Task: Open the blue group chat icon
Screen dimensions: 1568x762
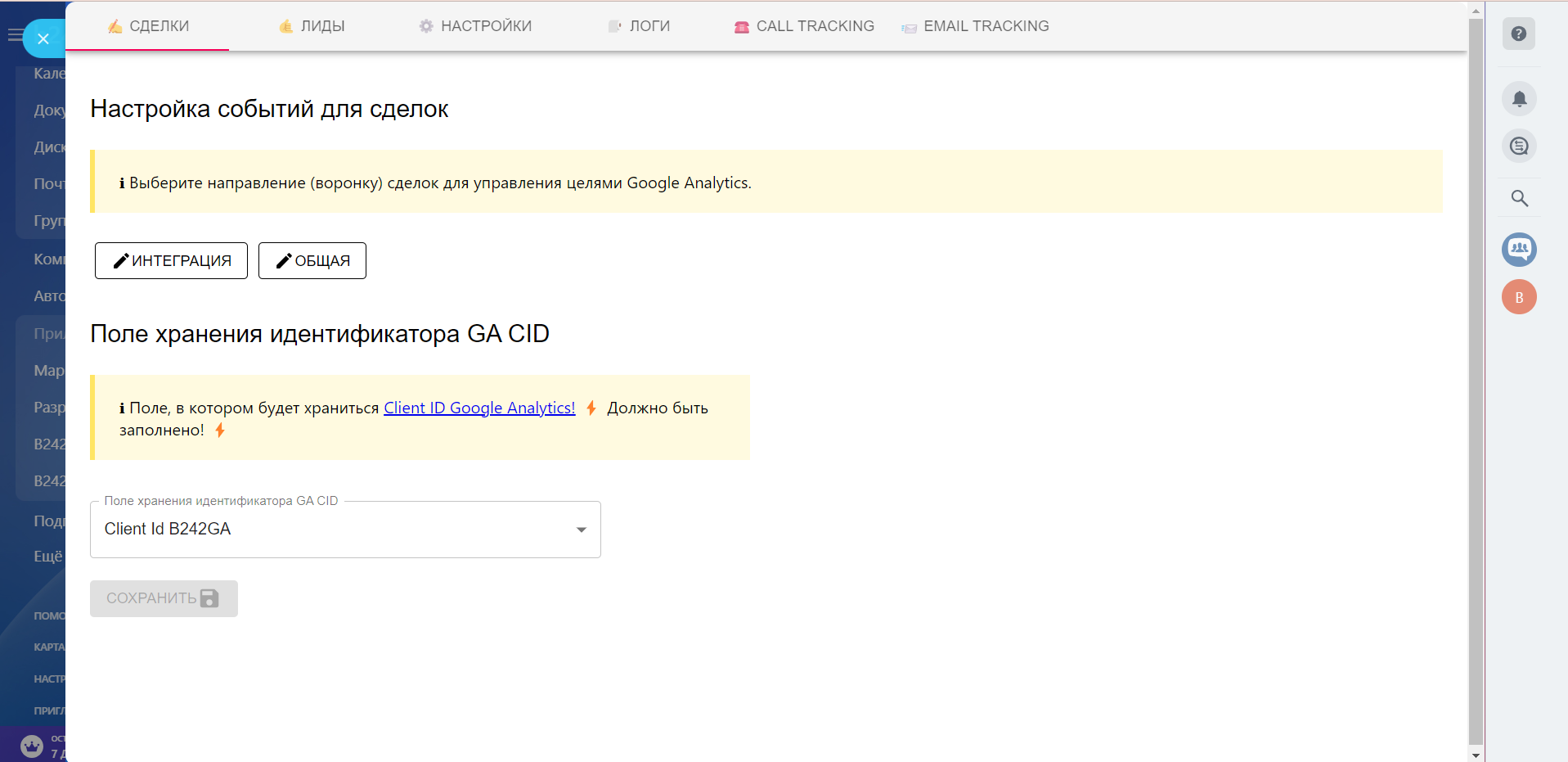Action: point(1519,249)
